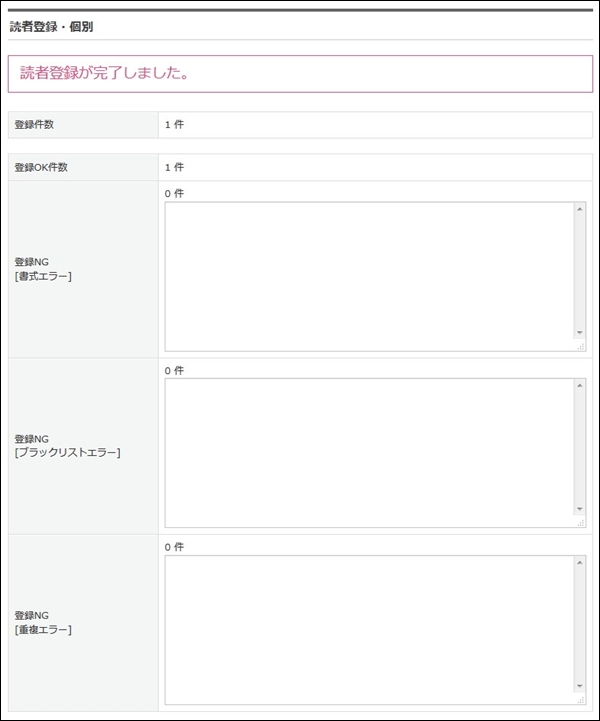Click the 読者登録・個別 heading
The width and height of the screenshot is (600, 721).
51,27
